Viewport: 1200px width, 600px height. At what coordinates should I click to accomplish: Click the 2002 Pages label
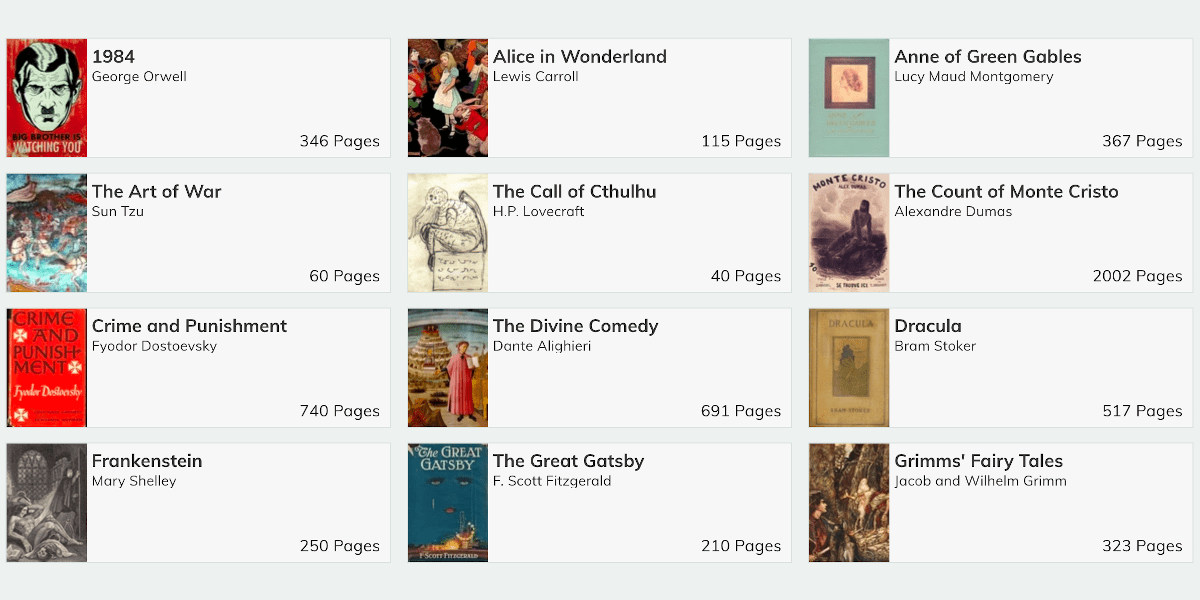coord(1137,276)
